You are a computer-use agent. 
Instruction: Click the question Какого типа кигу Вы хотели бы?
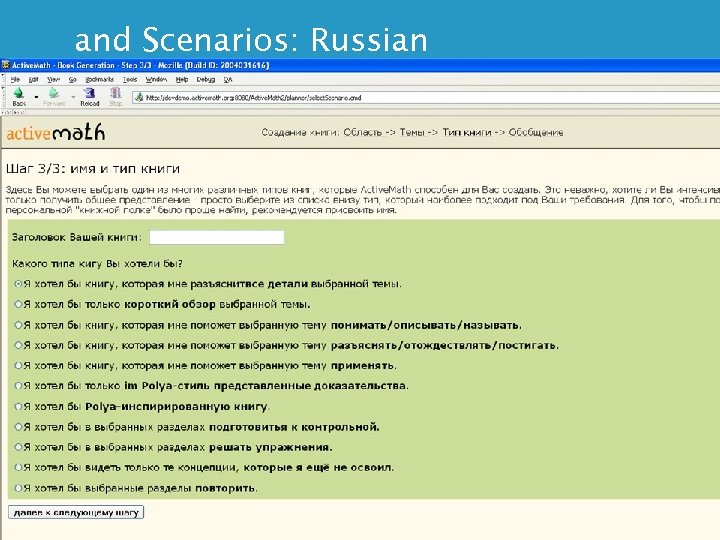click(x=97, y=264)
